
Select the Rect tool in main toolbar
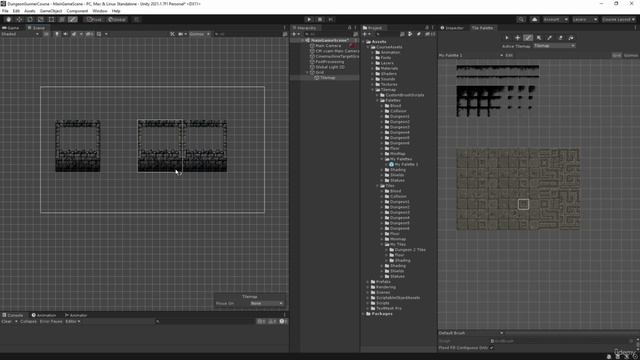pos(51,19)
